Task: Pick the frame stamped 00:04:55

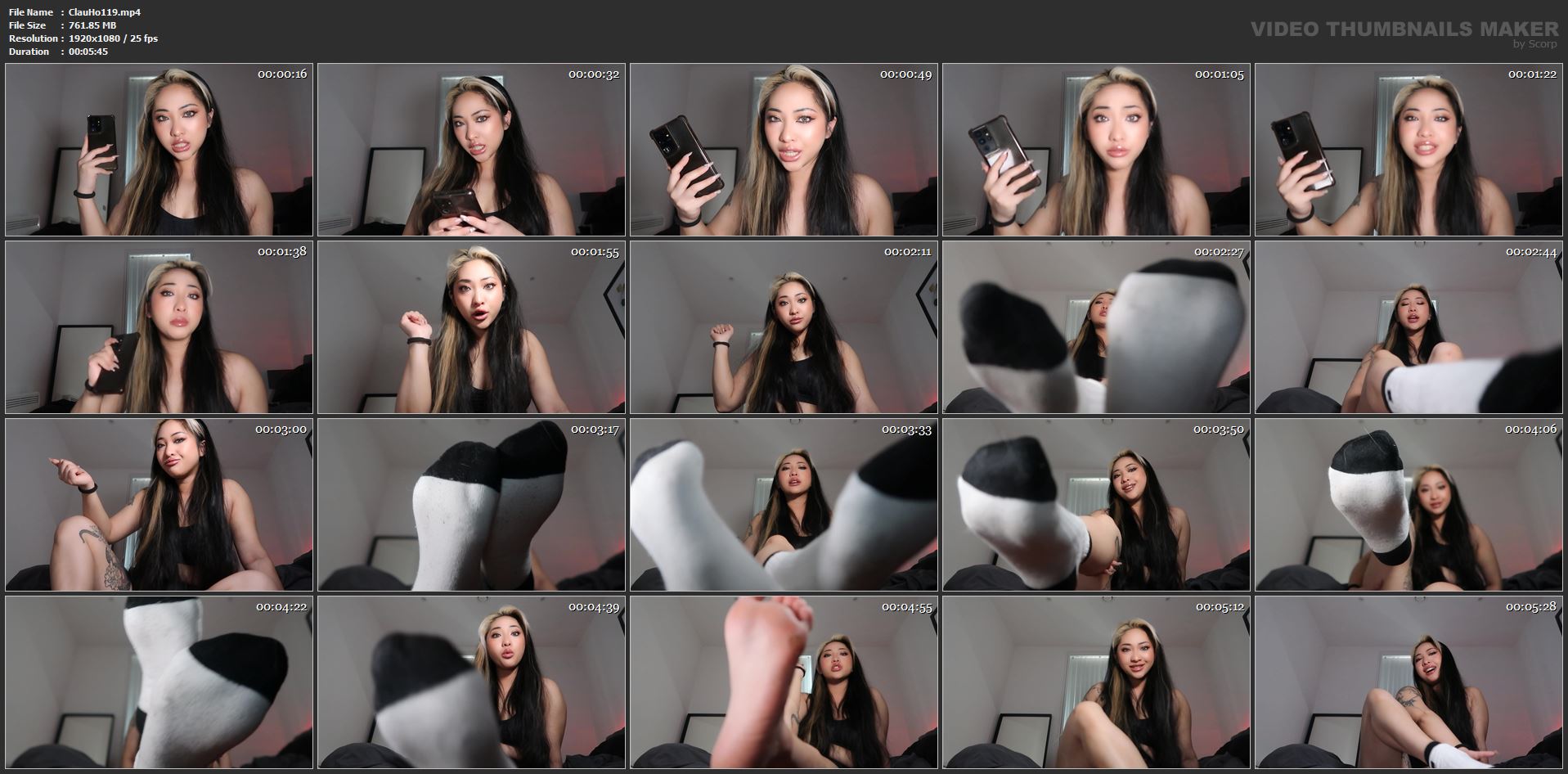Action: (784, 682)
